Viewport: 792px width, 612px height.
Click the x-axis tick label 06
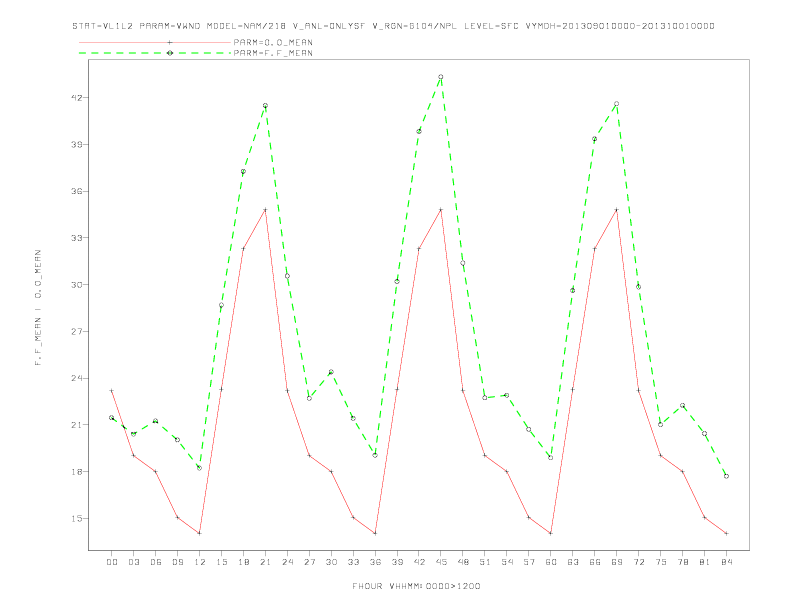(x=156, y=562)
